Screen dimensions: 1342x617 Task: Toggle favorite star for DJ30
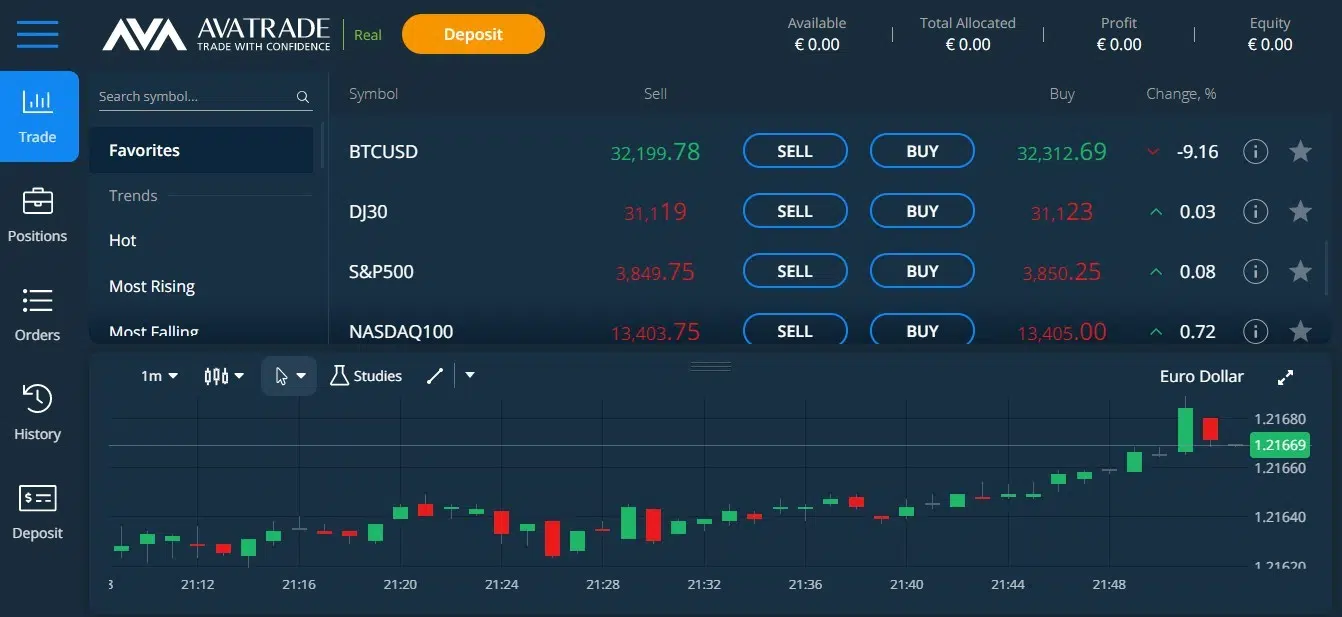pos(1300,211)
